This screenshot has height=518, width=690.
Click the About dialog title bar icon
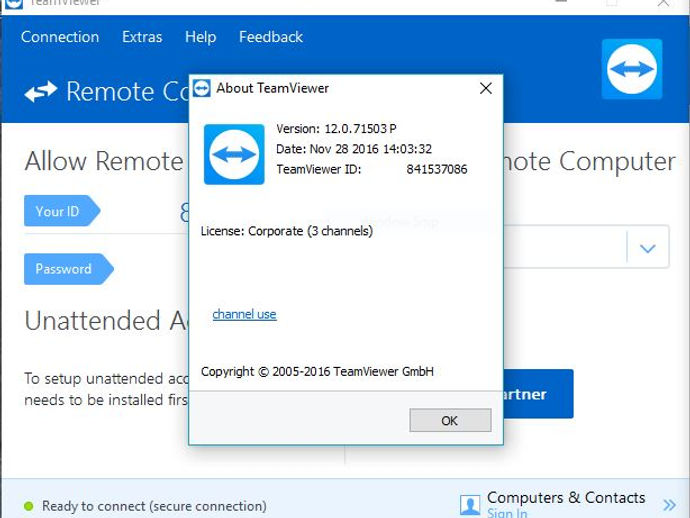pos(202,88)
